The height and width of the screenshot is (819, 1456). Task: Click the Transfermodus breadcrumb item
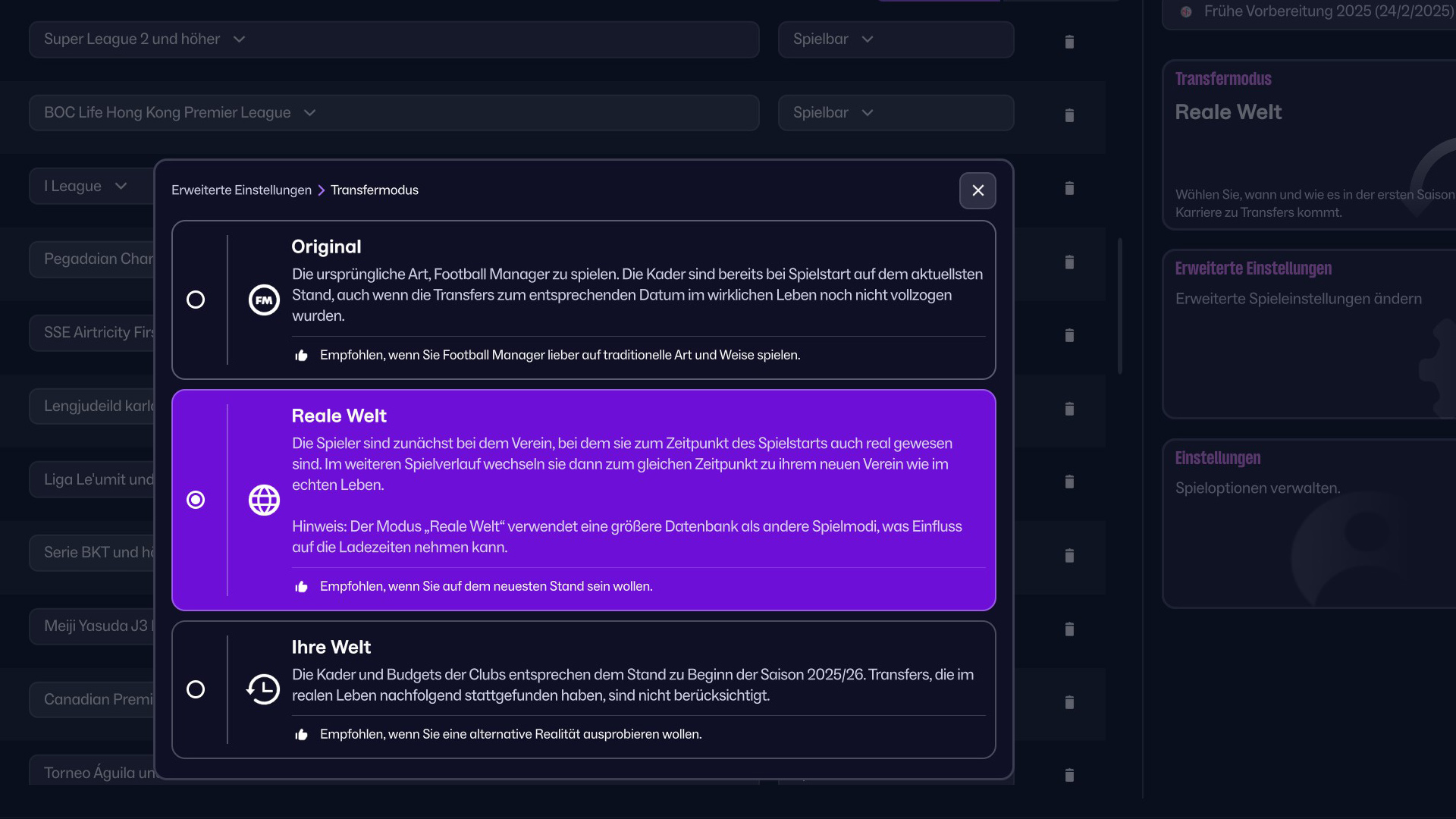click(374, 190)
